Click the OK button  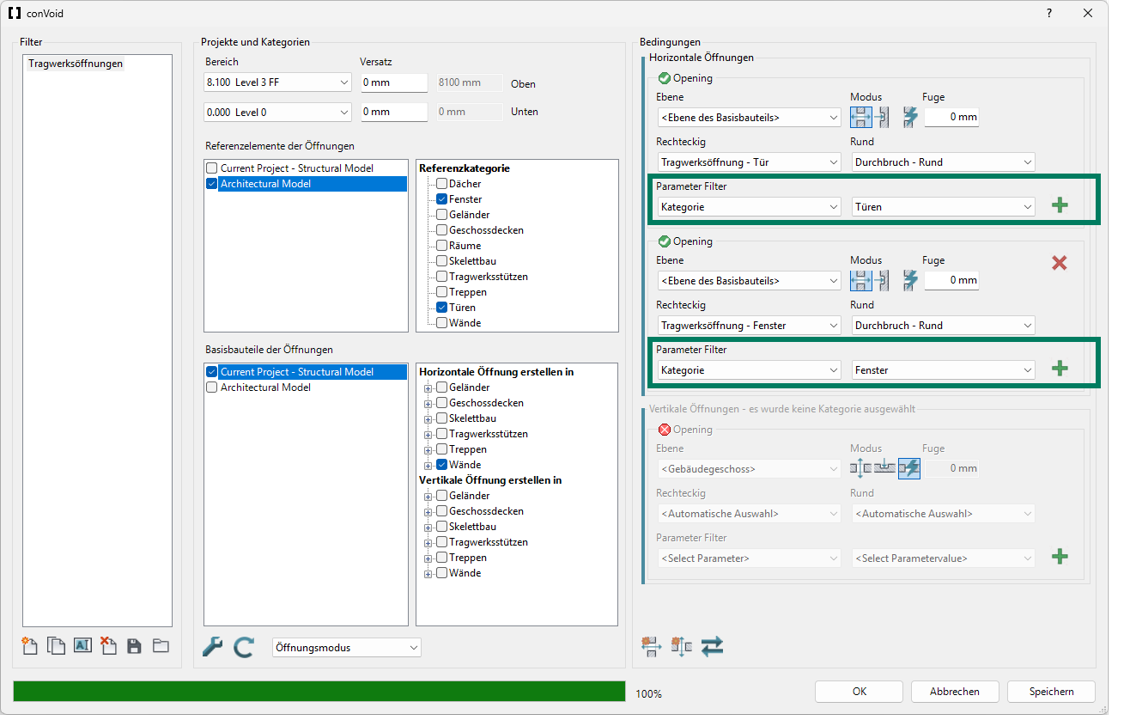pos(859,691)
